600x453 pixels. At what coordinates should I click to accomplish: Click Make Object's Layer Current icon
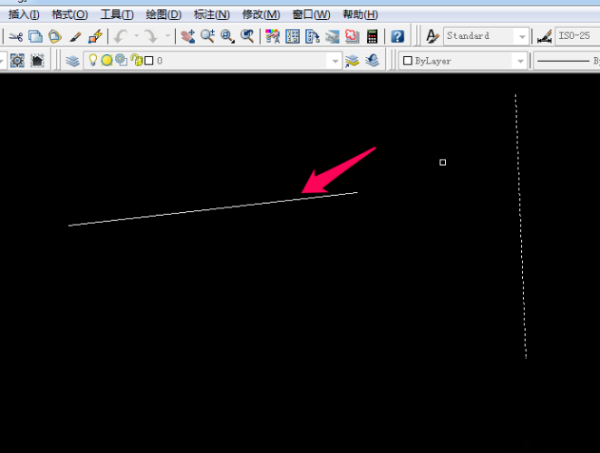click(x=352, y=60)
